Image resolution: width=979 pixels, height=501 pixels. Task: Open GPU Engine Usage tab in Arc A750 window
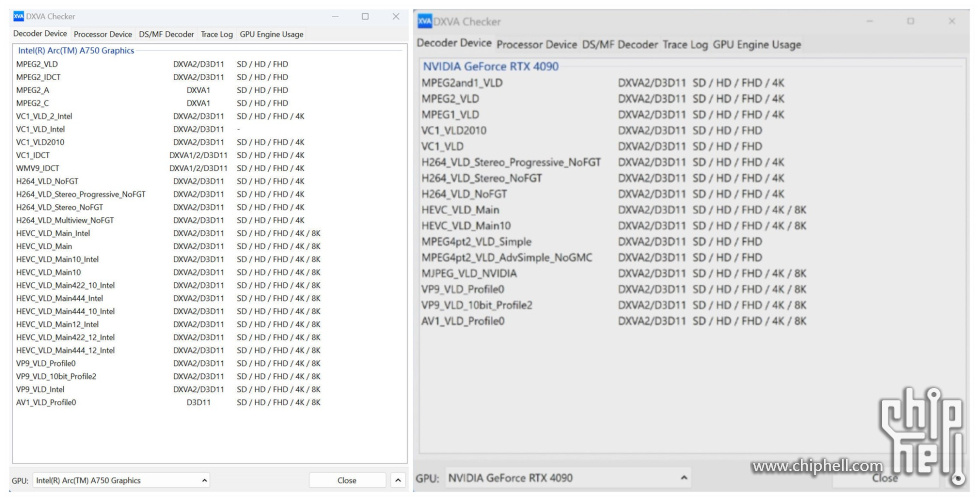(272, 34)
